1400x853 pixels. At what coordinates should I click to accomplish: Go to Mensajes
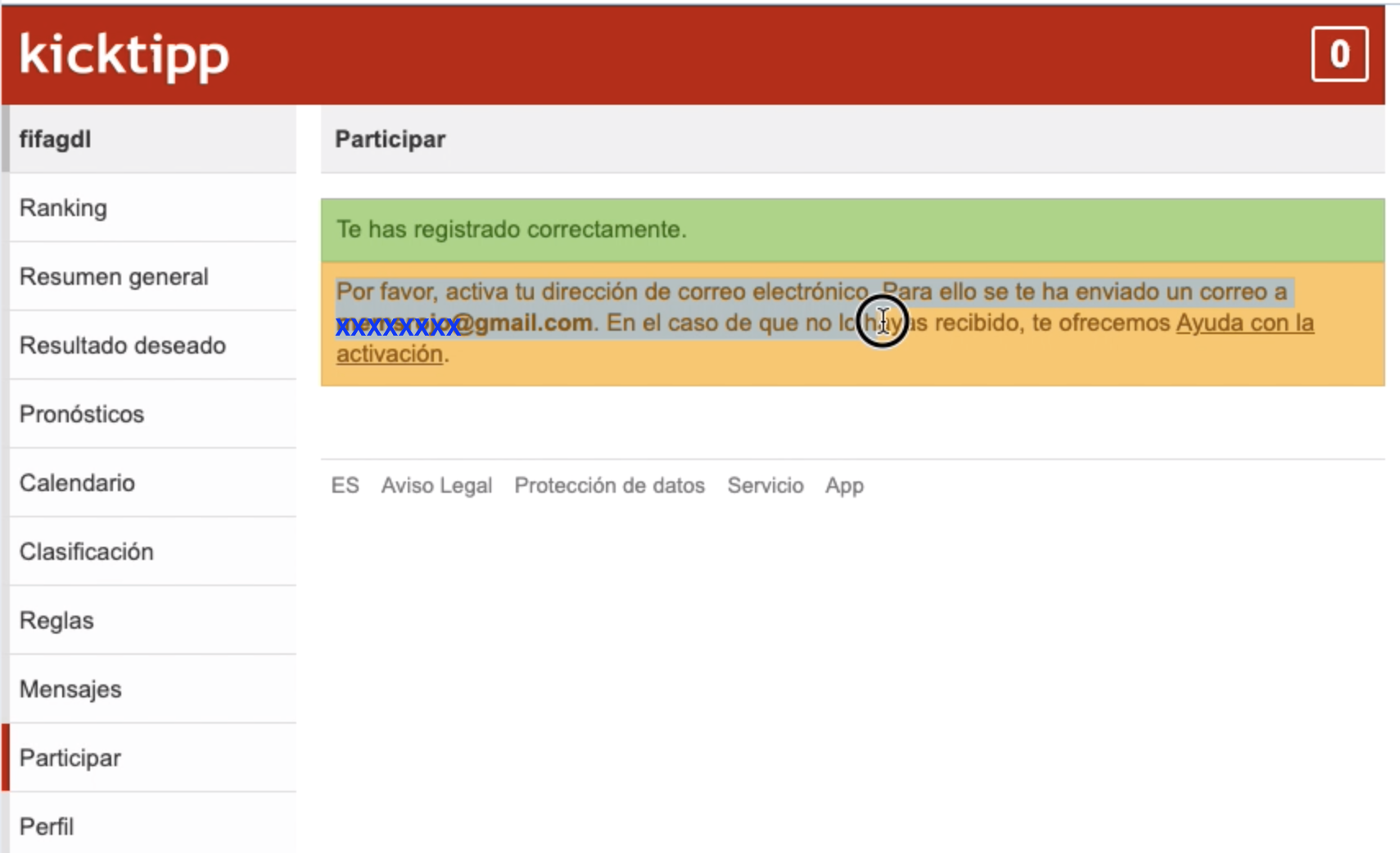tap(70, 689)
